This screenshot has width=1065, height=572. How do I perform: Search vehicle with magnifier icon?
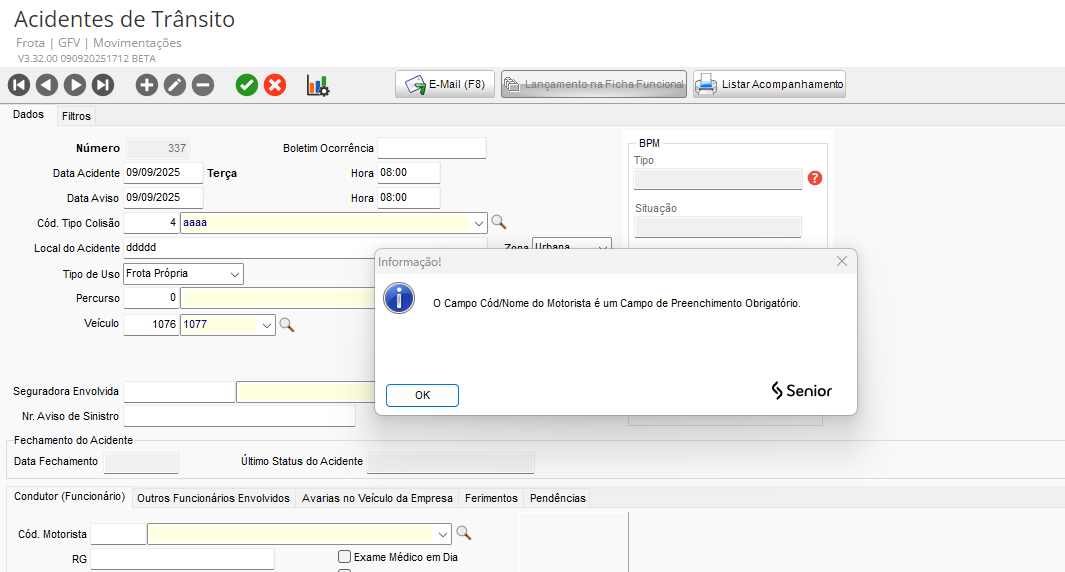(287, 325)
